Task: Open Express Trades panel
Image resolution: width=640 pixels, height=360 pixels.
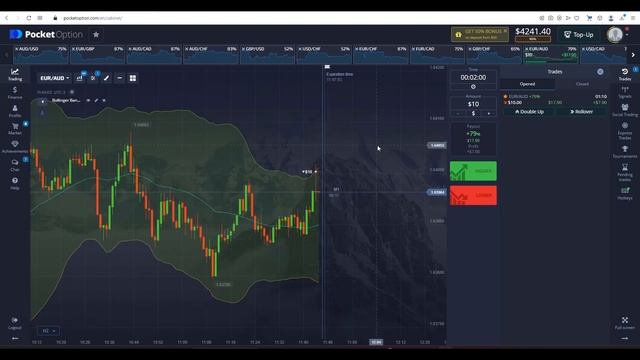Action: coord(624,131)
